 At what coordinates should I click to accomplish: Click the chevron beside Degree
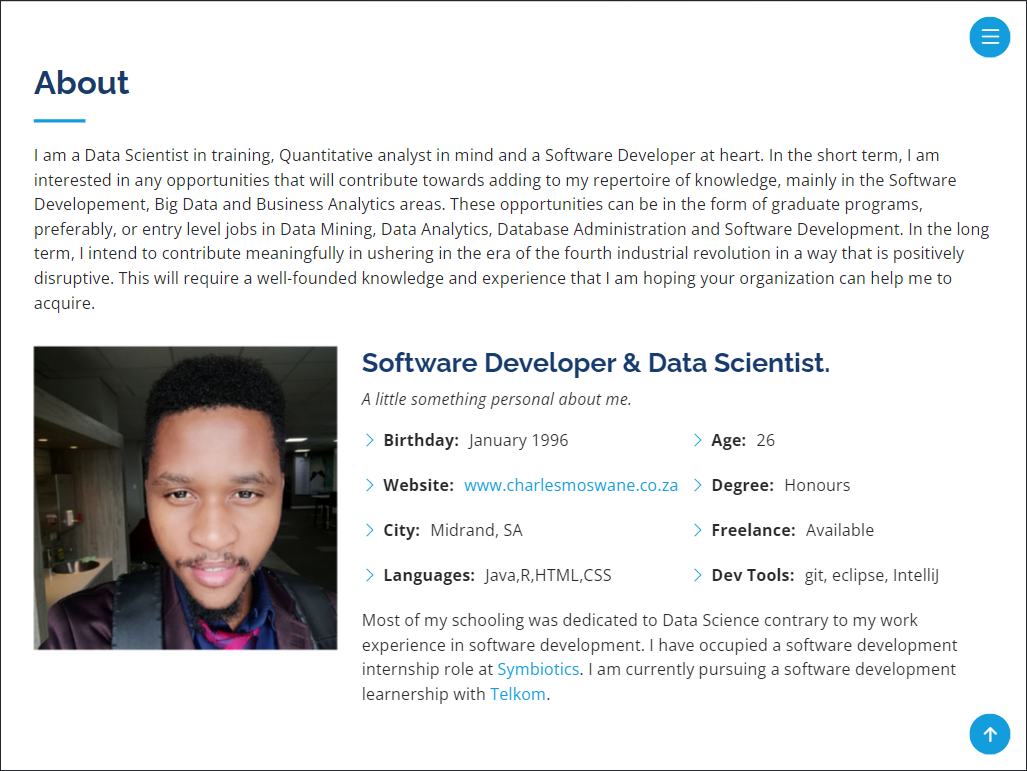pos(698,485)
